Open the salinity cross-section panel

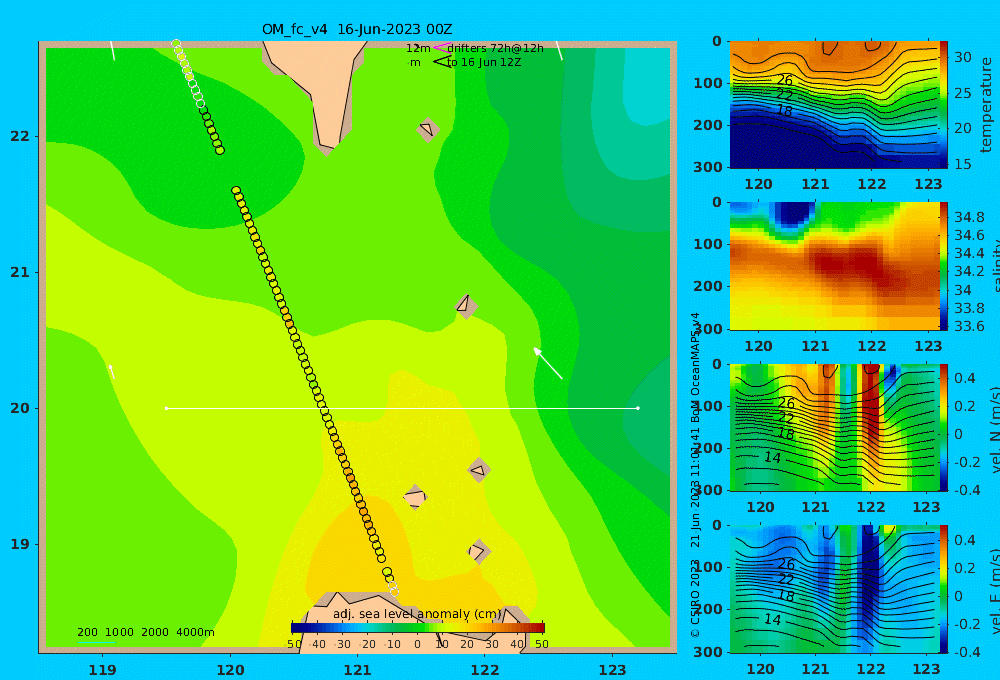tap(834, 266)
